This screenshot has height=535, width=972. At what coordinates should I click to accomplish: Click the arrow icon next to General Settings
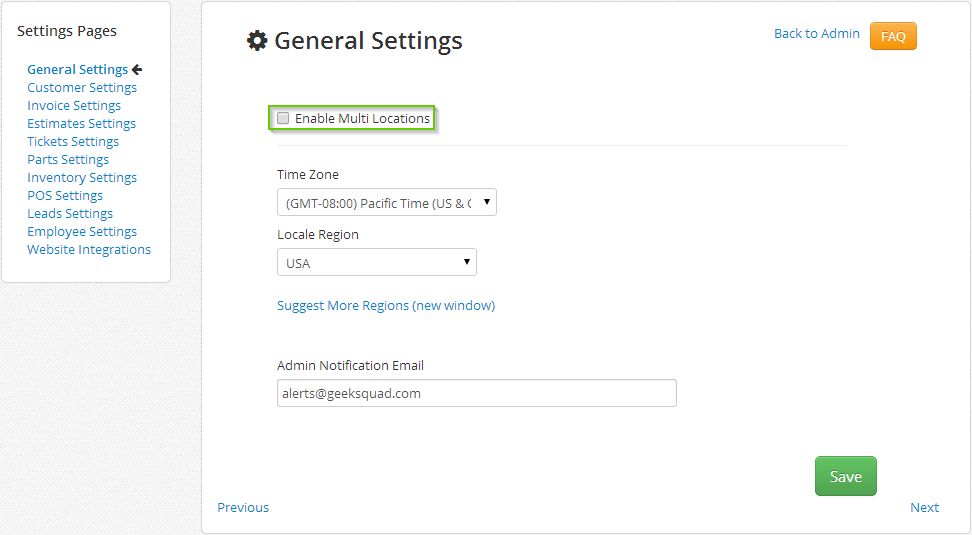[x=137, y=69]
